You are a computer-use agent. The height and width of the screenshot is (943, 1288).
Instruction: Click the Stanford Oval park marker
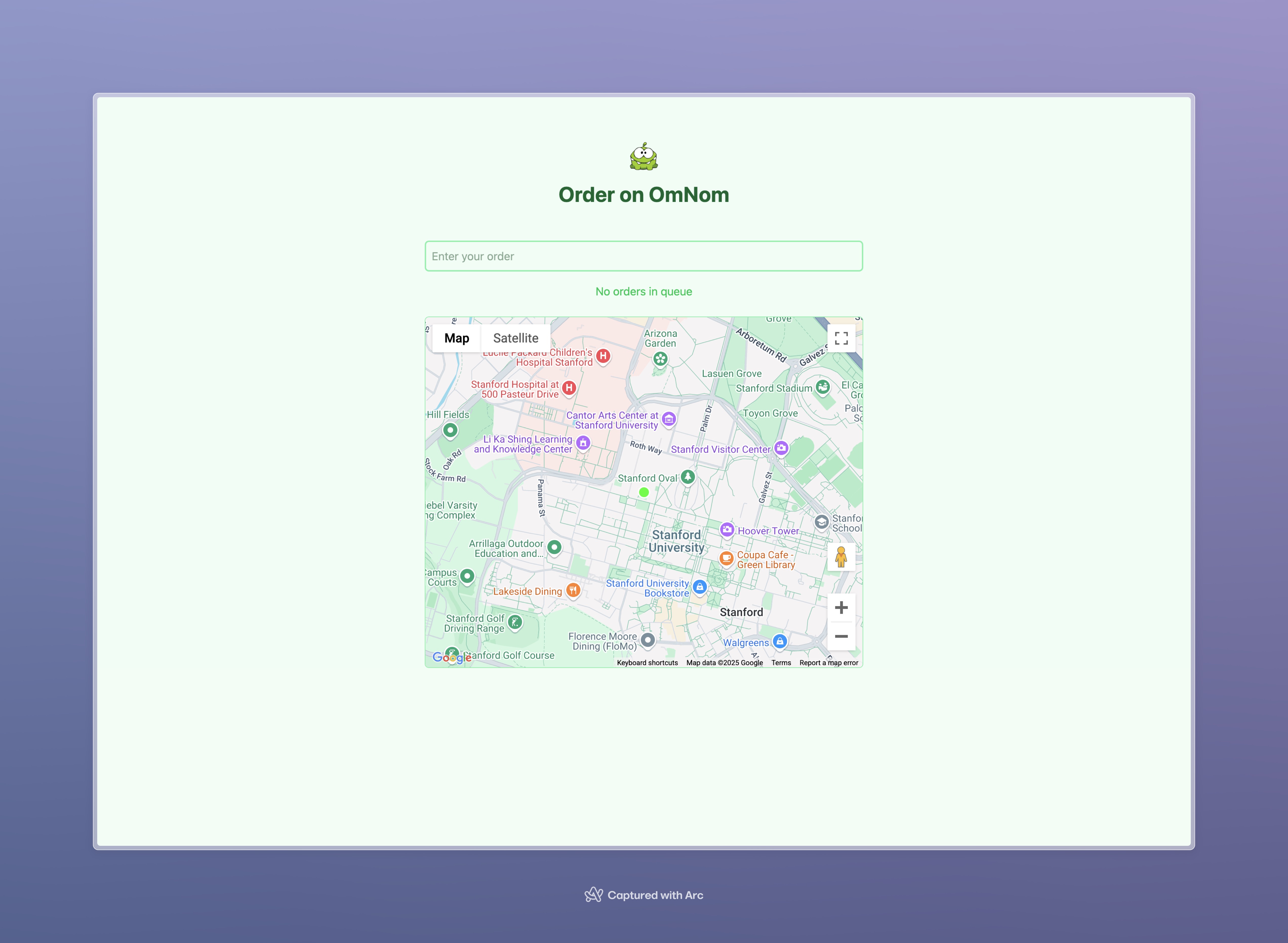point(687,477)
